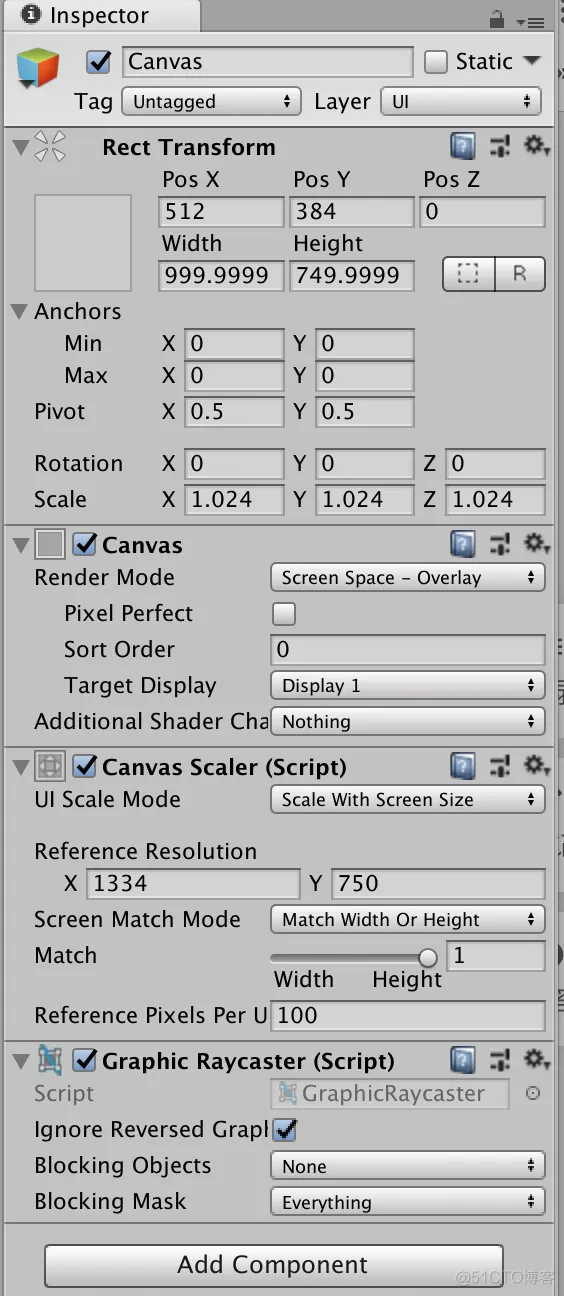Open Rect Transform gear settings menu
Screen dimensions: 564x1296
point(537,148)
